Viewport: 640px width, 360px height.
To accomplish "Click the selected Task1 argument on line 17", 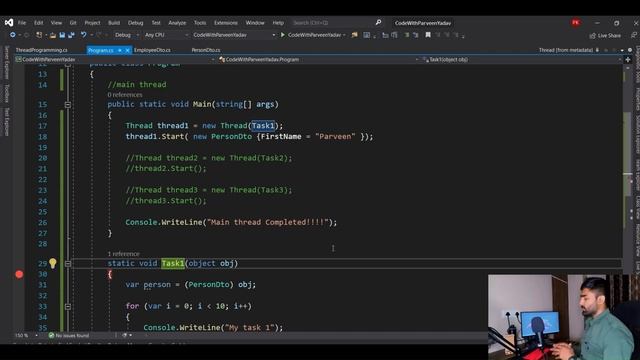I will (263, 126).
